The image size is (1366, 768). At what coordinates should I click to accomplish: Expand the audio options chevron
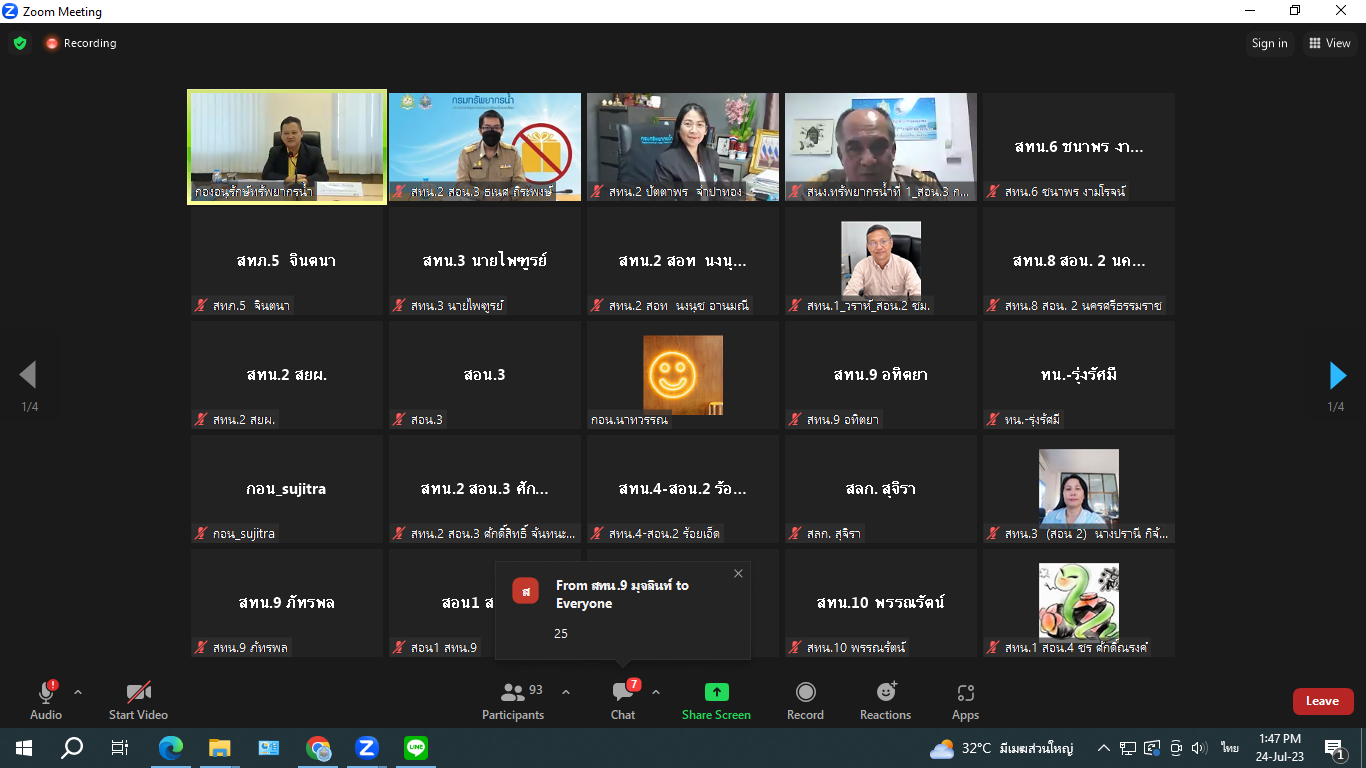tap(78, 692)
